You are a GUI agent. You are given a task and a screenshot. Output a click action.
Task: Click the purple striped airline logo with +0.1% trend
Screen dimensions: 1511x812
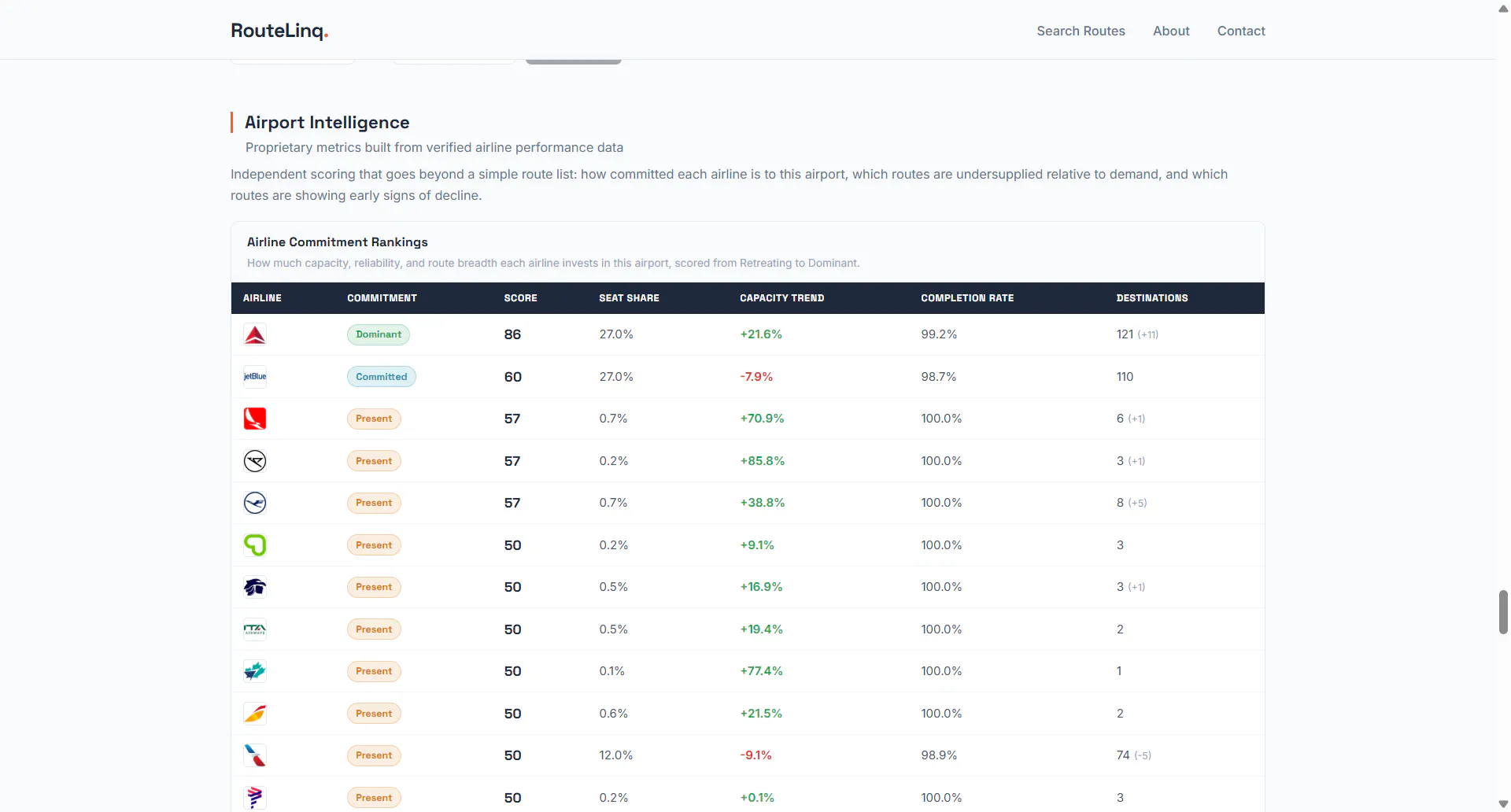[x=255, y=798]
